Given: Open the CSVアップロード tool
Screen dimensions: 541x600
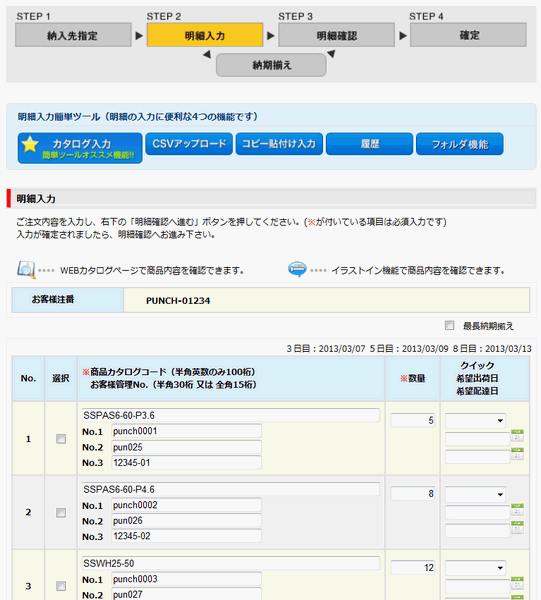Looking at the screenshot, I should [x=189, y=144].
